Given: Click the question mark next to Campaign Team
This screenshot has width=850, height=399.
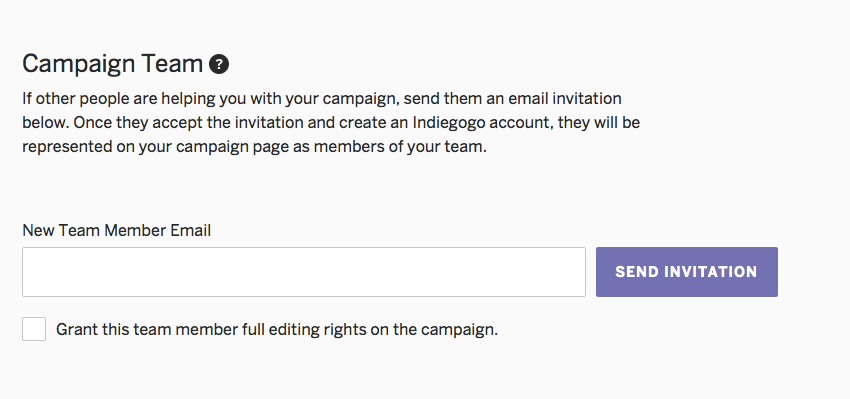Looking at the screenshot, I should pyautogui.click(x=219, y=65).
